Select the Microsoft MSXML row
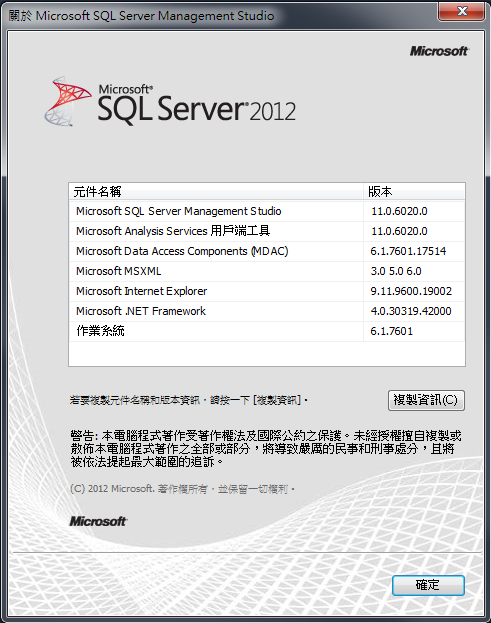The width and height of the screenshot is (491, 623). pos(267,271)
